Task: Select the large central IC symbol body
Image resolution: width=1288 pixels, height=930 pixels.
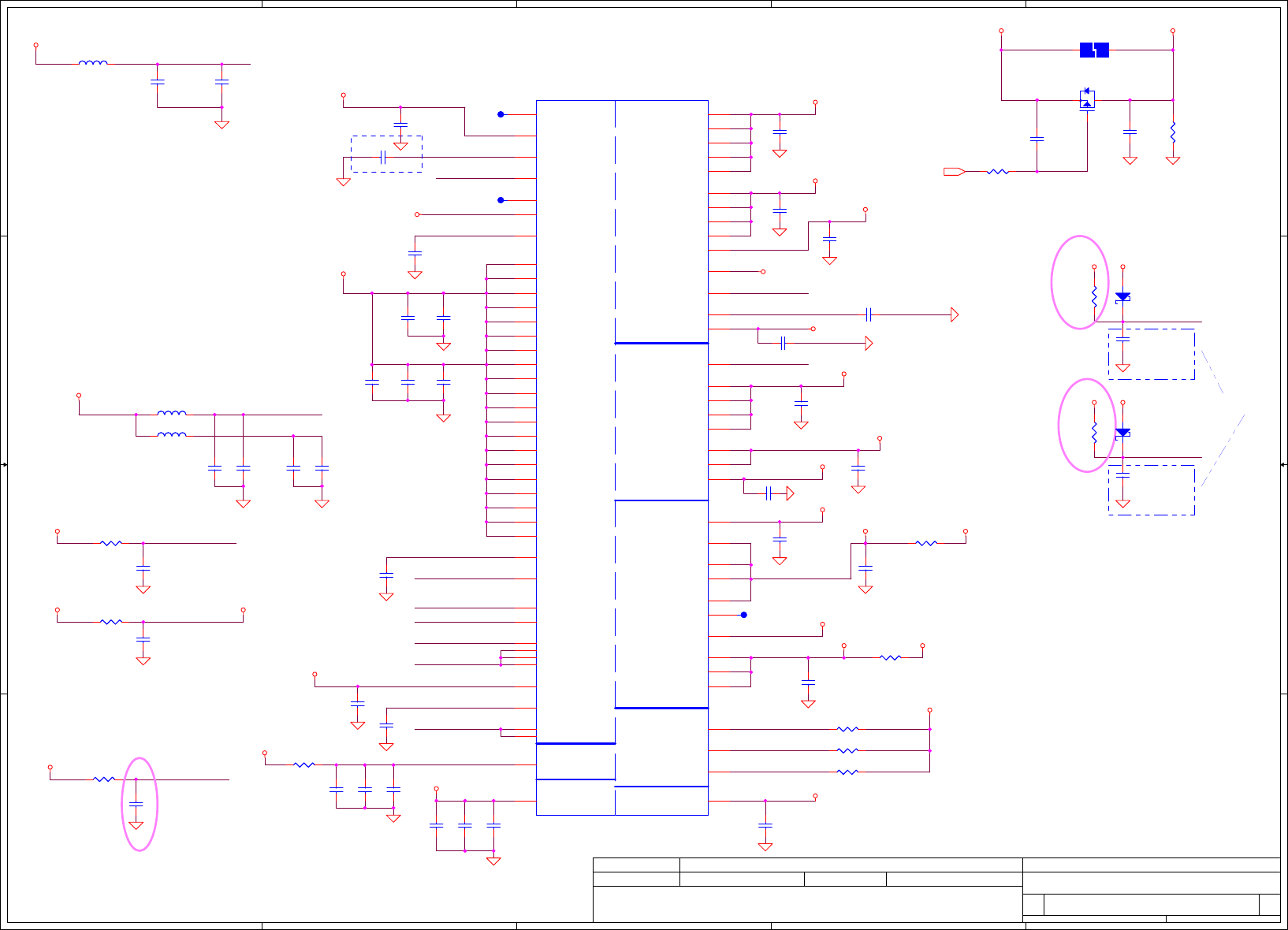Action: click(x=622, y=457)
